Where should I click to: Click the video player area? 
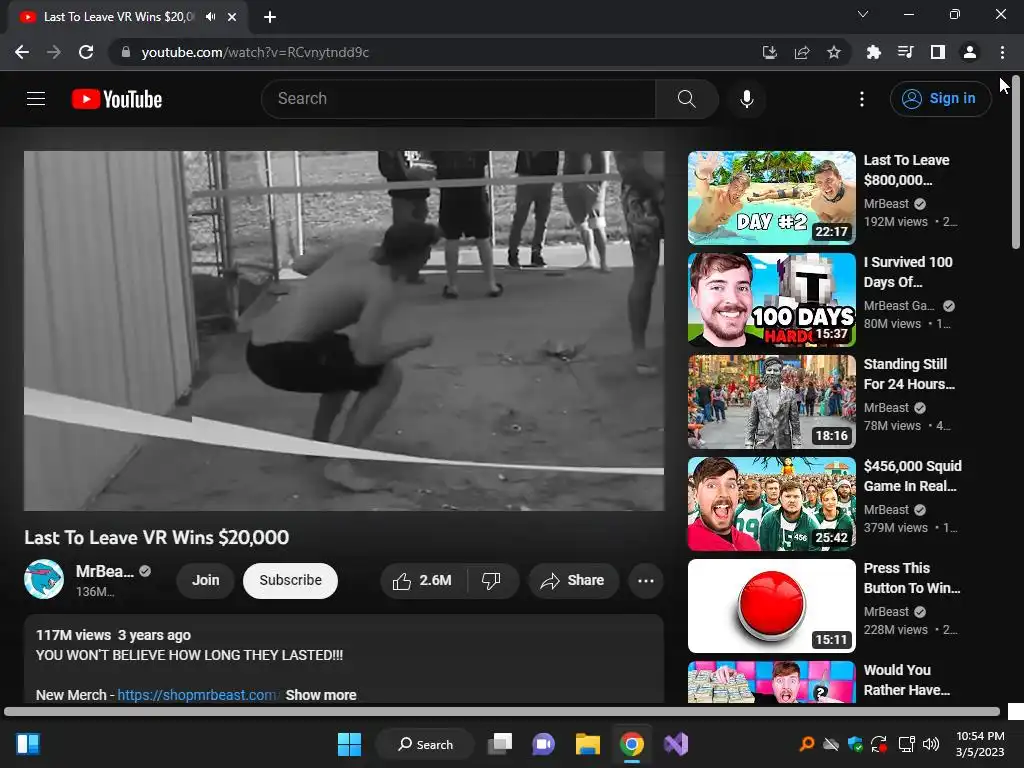pos(344,330)
